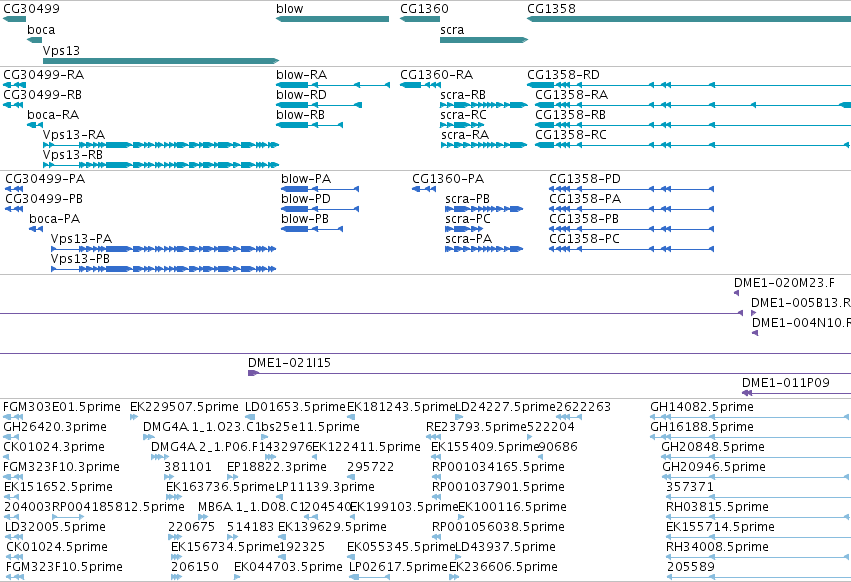Click the EK229507.5prime EST label

(x=184, y=407)
